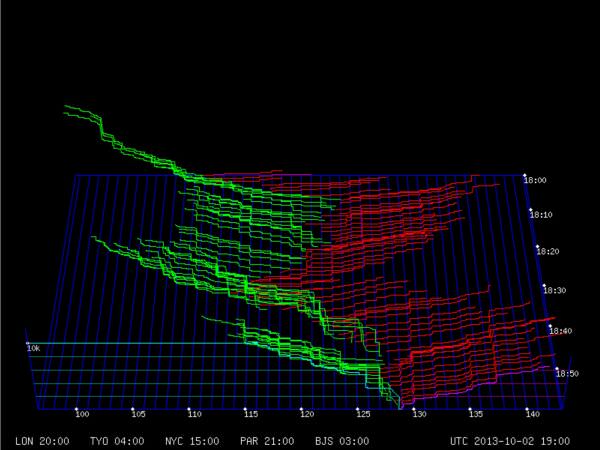Click the 18:50 time axis label
This screenshot has width=600, height=450.
point(567,373)
